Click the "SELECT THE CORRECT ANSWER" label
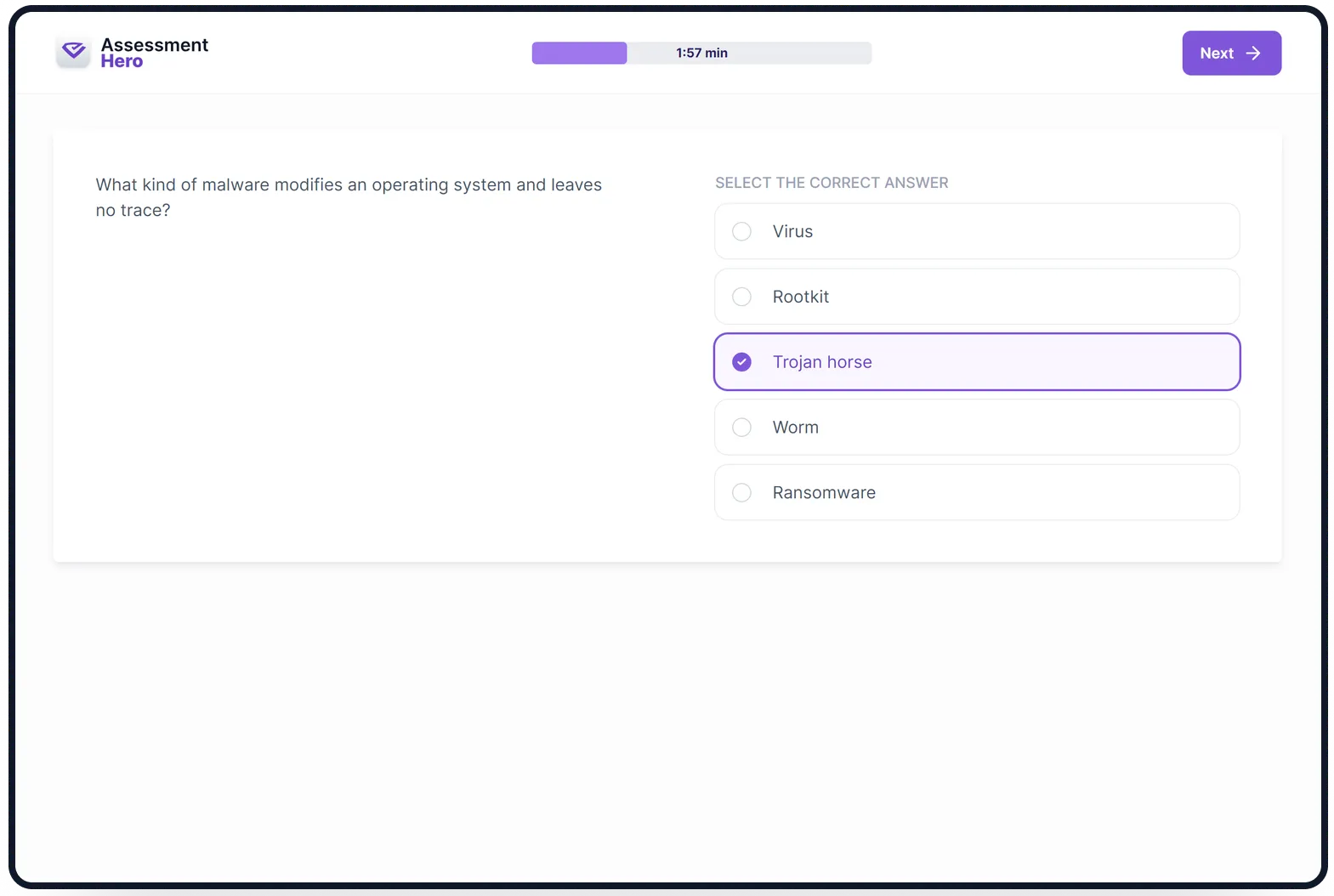 [x=832, y=183]
